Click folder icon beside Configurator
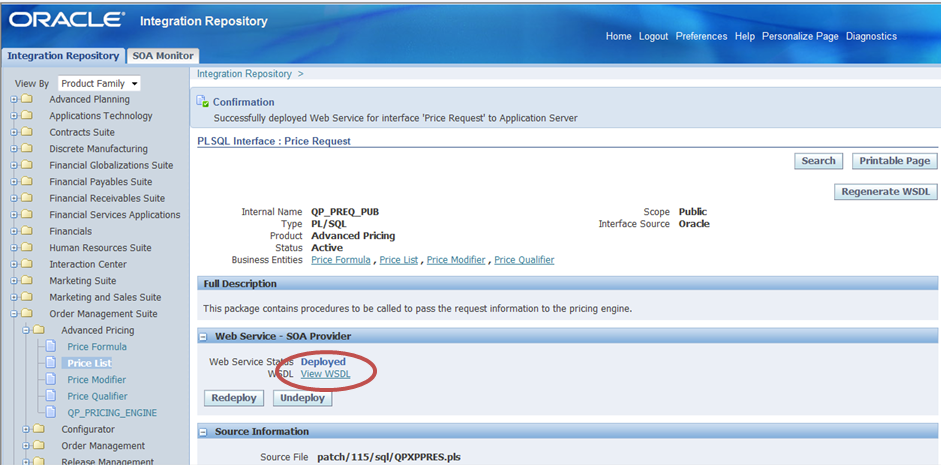This screenshot has height=467, width=941. [x=39, y=429]
